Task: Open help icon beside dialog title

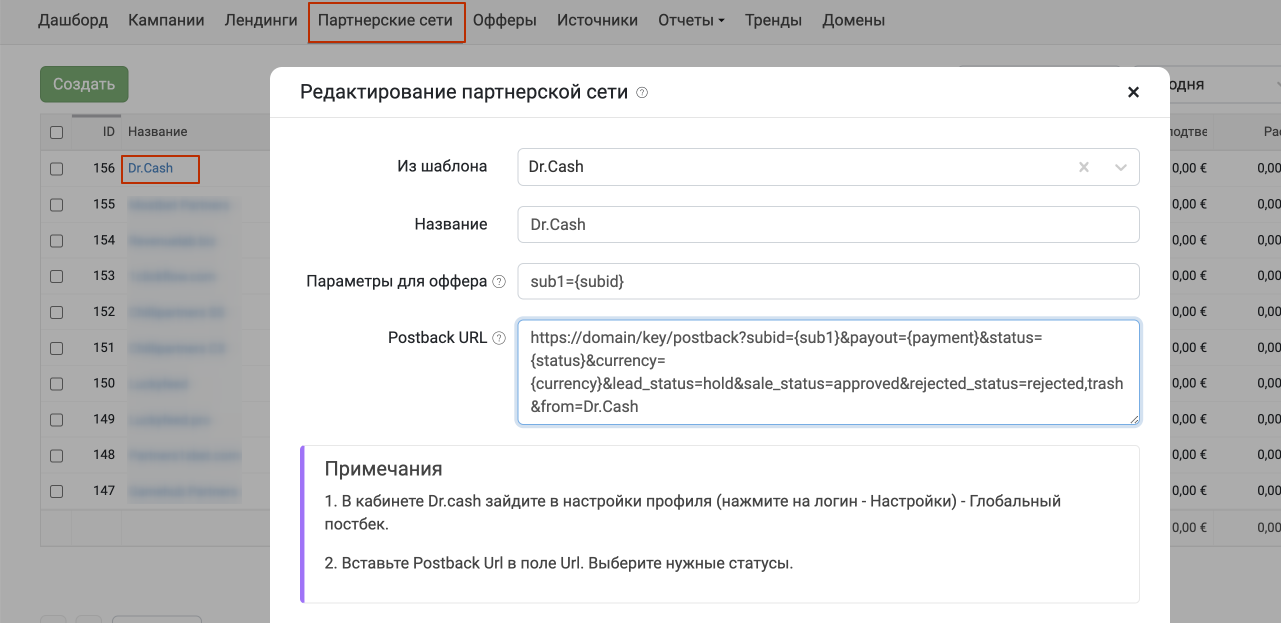Action: [x=642, y=93]
